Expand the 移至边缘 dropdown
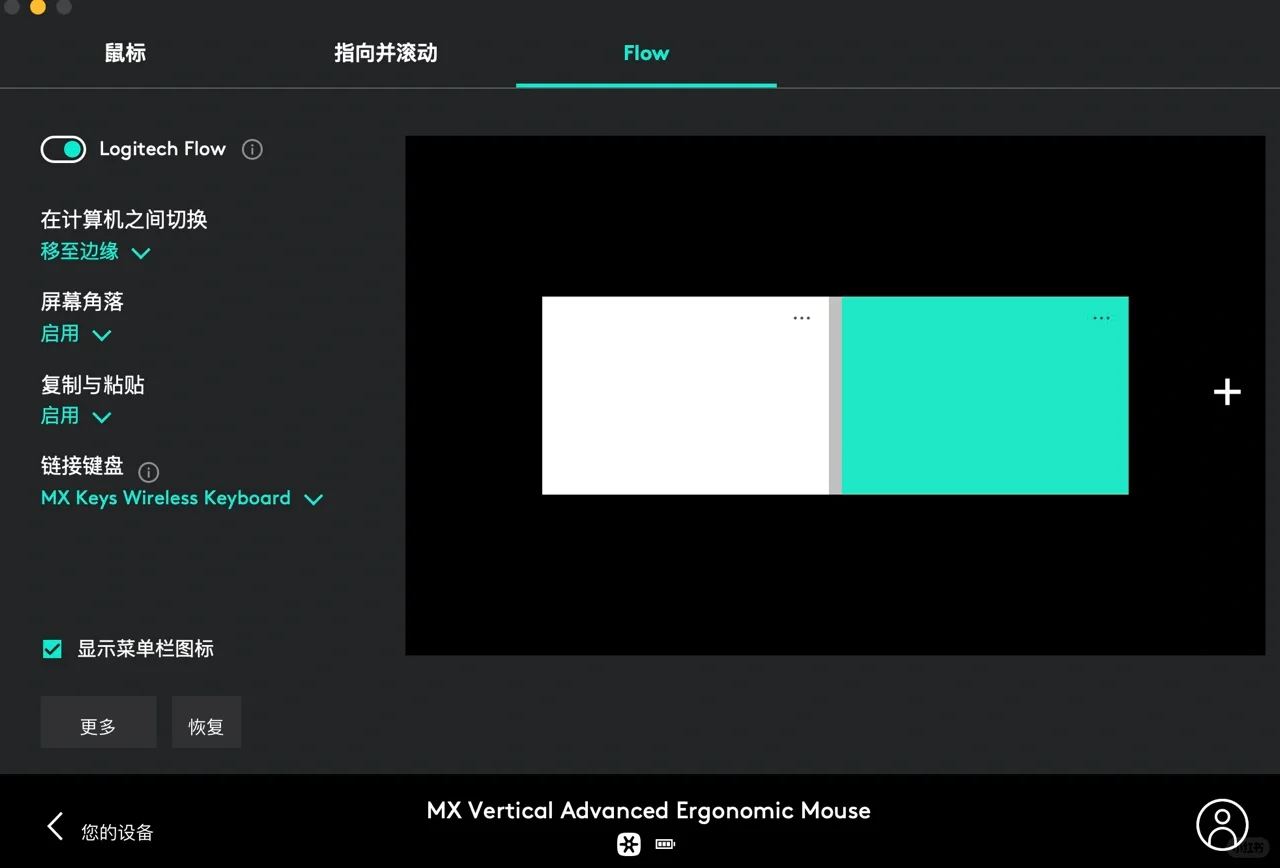Viewport: 1280px width, 868px height. tap(96, 252)
